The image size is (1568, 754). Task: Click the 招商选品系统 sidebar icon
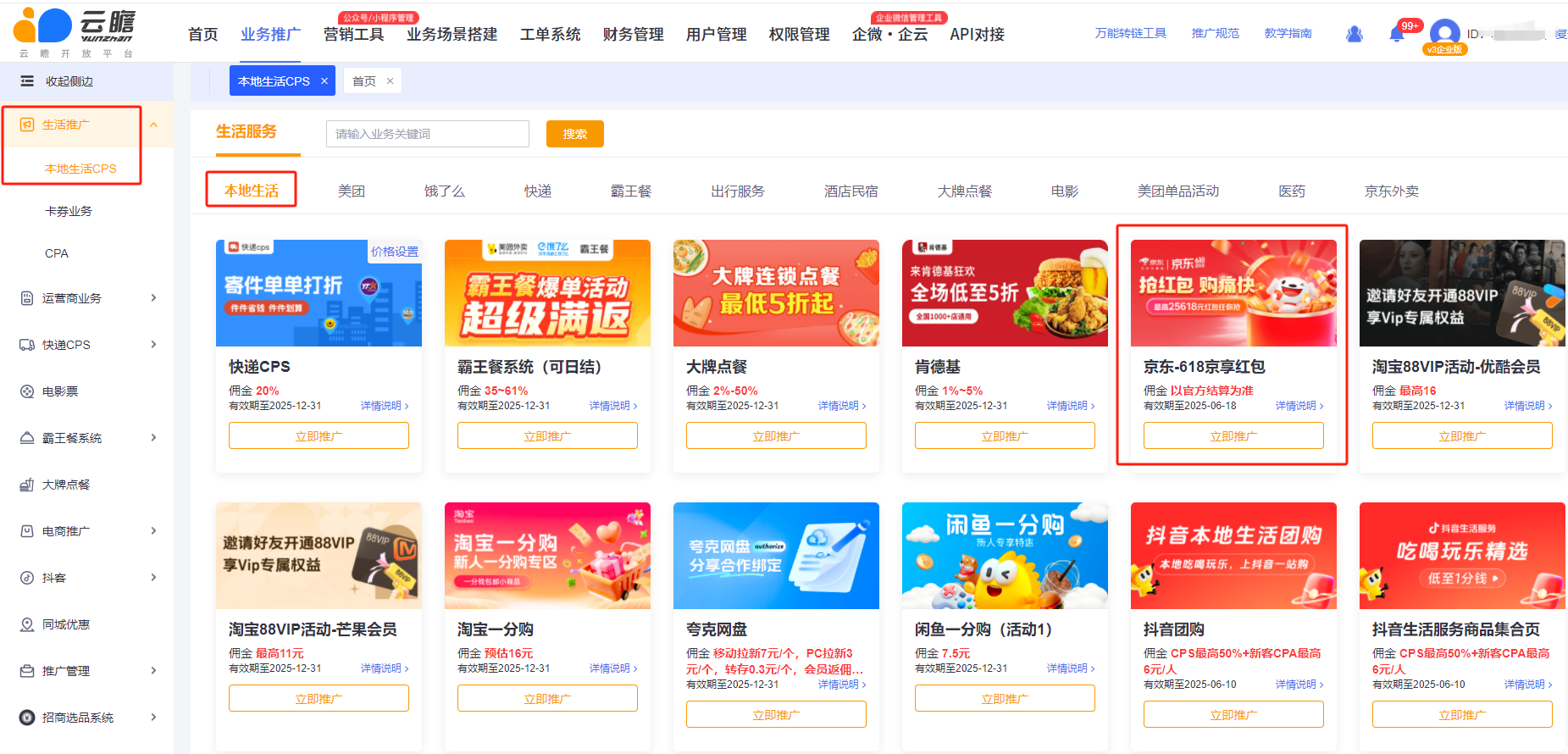(x=26, y=718)
